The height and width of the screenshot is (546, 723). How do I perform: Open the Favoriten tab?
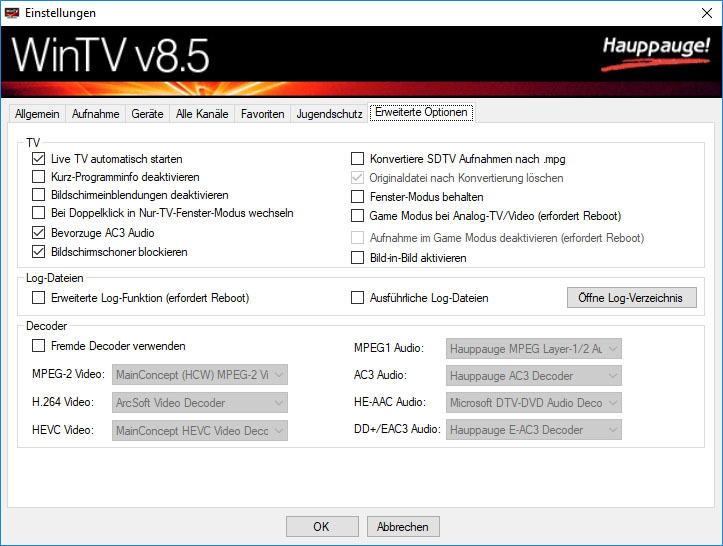tap(262, 114)
